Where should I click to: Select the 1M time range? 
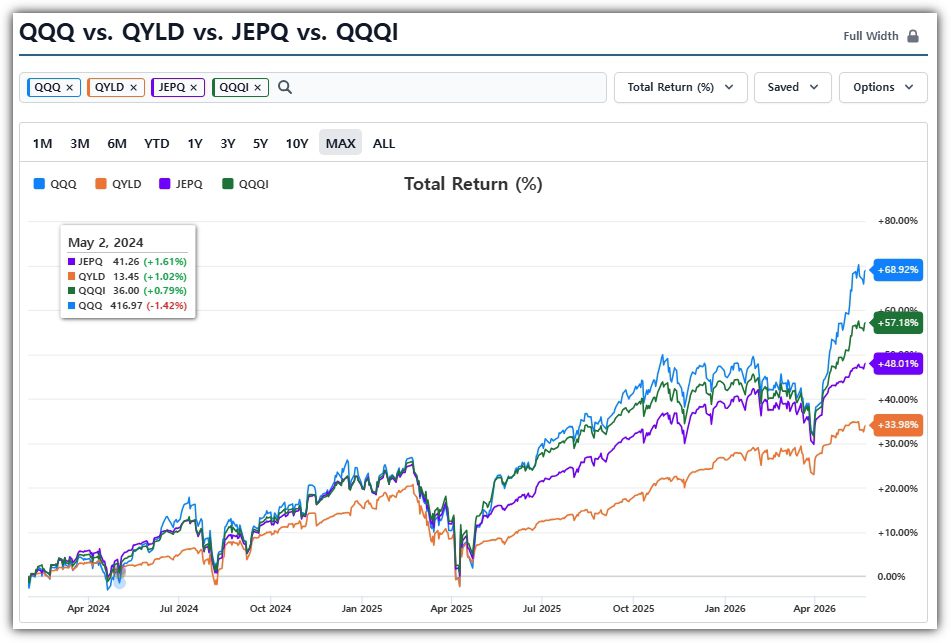(42, 143)
